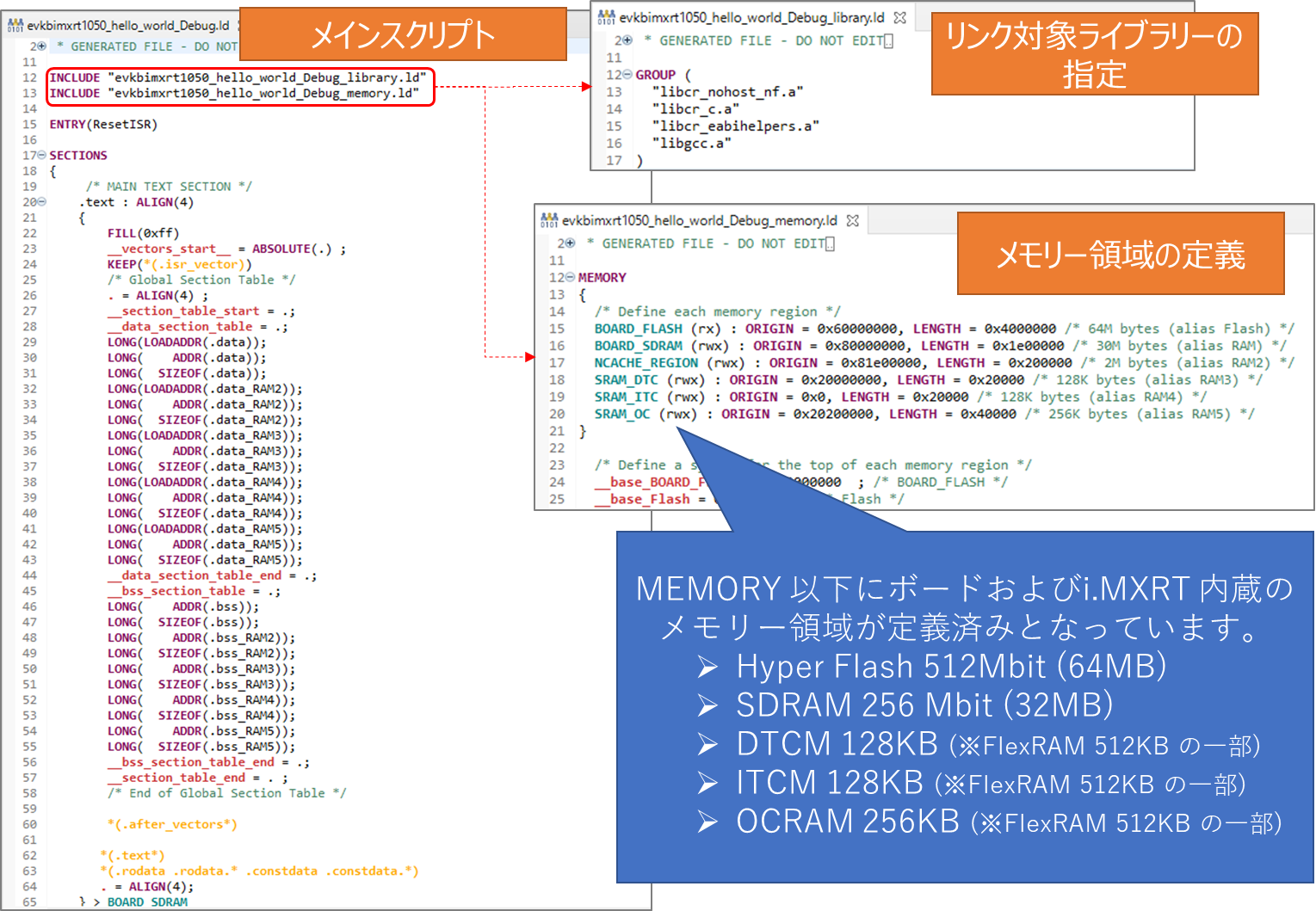Close the Debug_library.ld editor tab

click(x=900, y=17)
